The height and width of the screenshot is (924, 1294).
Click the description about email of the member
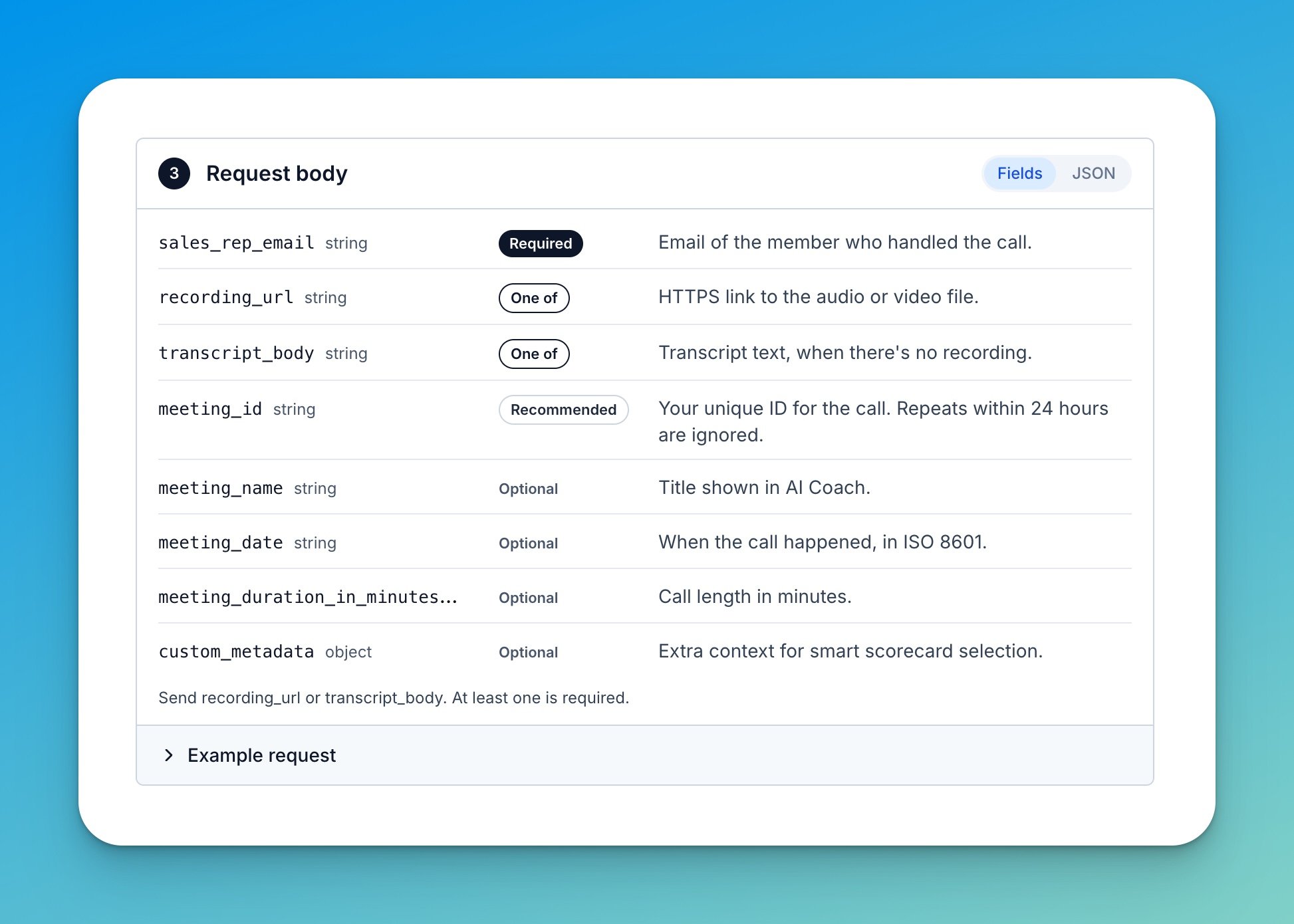[x=845, y=242]
